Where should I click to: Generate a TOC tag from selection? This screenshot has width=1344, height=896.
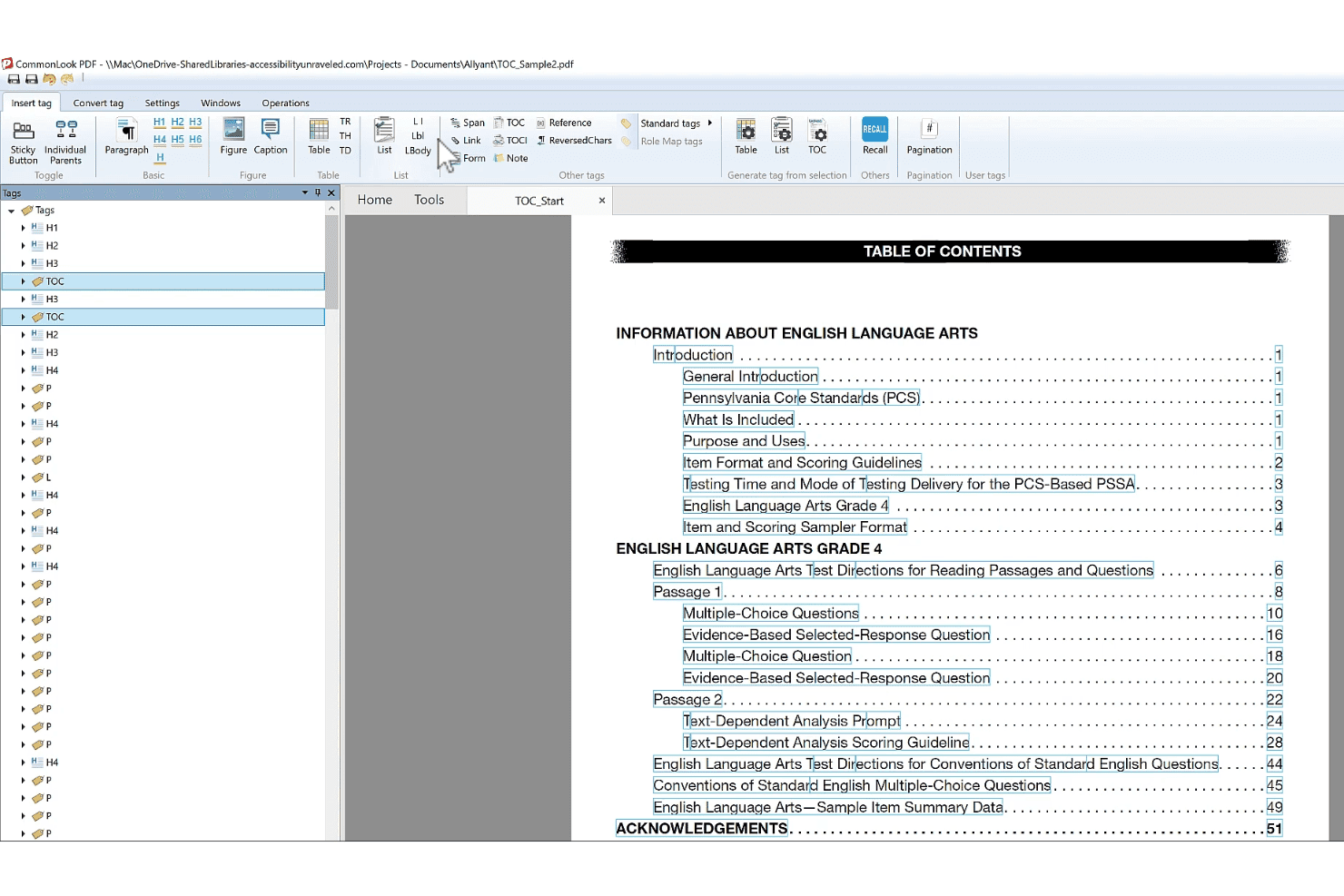tap(817, 136)
